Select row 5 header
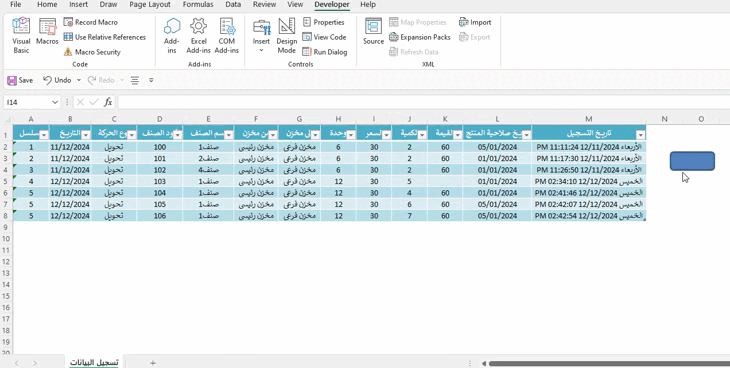Screen dimensions: 730x368 (6, 181)
